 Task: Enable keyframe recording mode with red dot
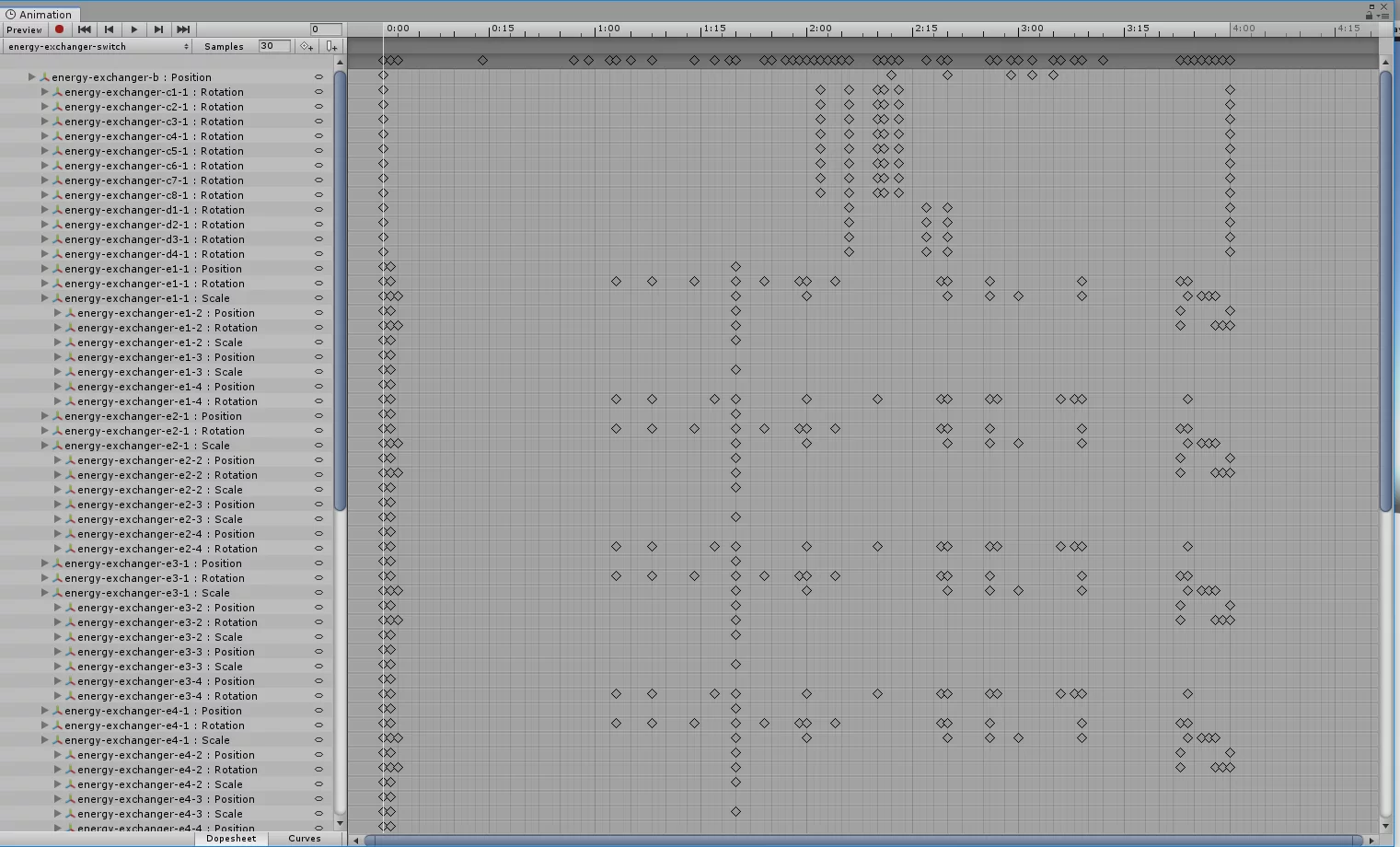[60, 29]
